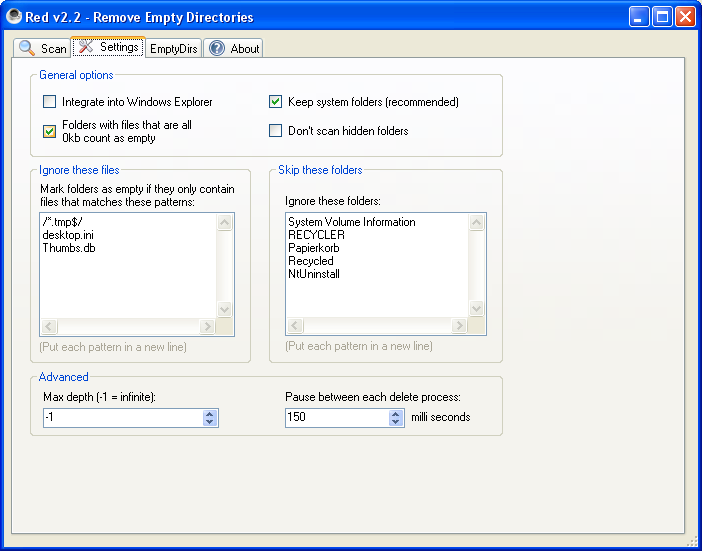Image resolution: width=702 pixels, height=551 pixels.
Task: Click the pause duration spinner arrows
Action: pos(396,418)
